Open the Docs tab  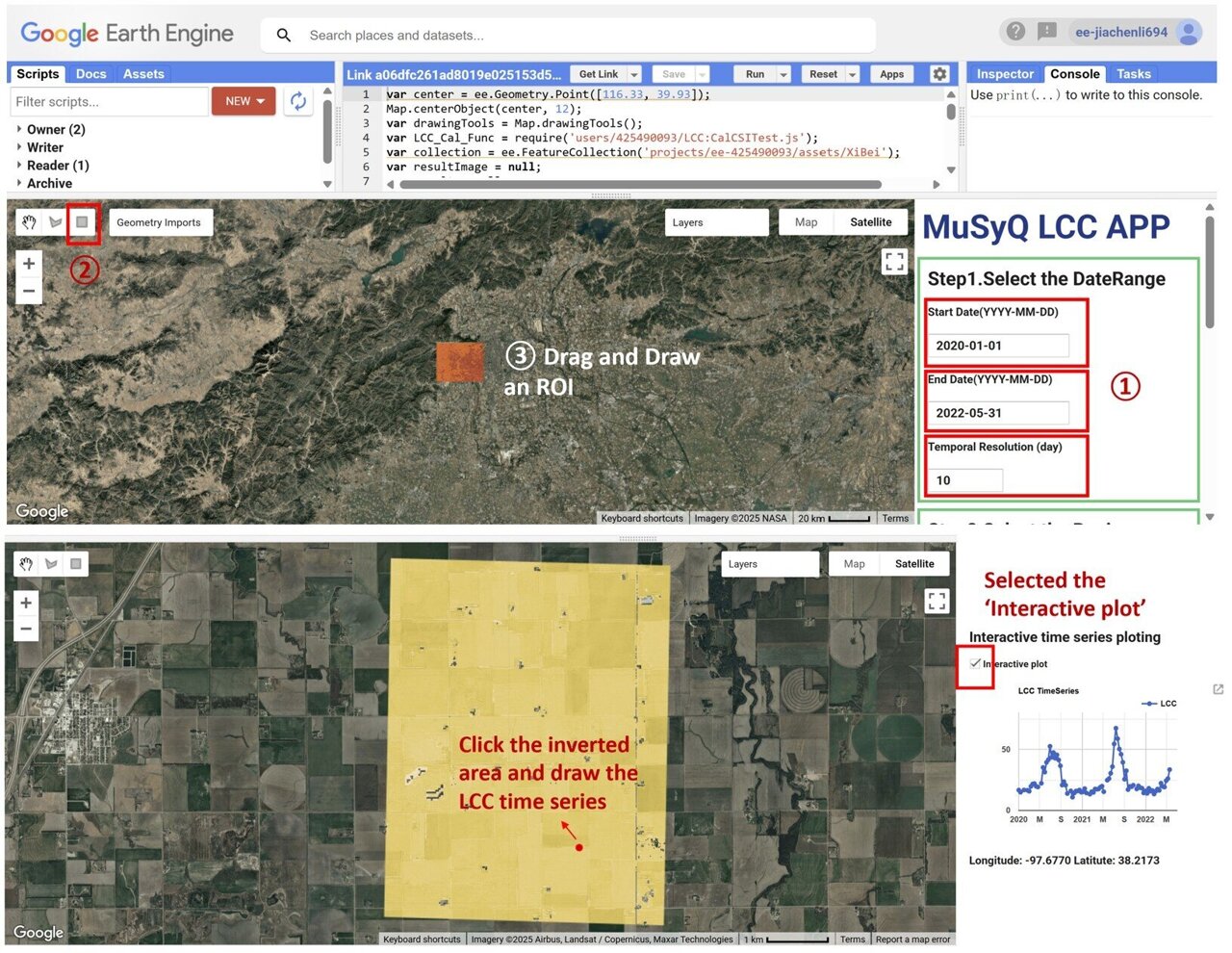click(x=90, y=73)
